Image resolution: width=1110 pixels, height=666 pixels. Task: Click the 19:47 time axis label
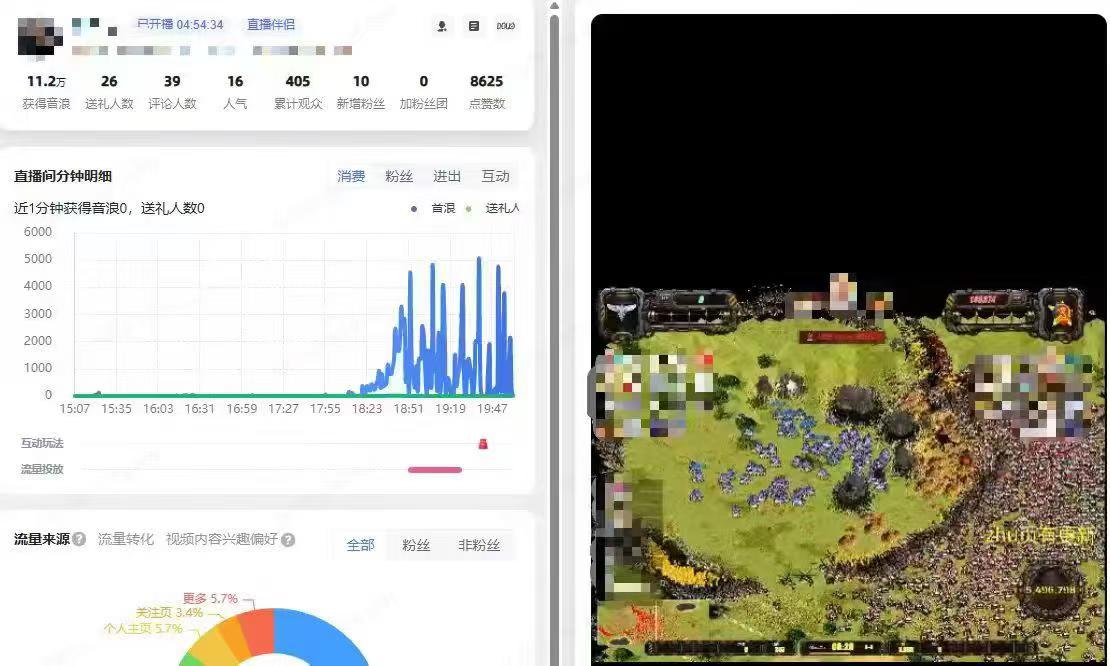(x=492, y=409)
